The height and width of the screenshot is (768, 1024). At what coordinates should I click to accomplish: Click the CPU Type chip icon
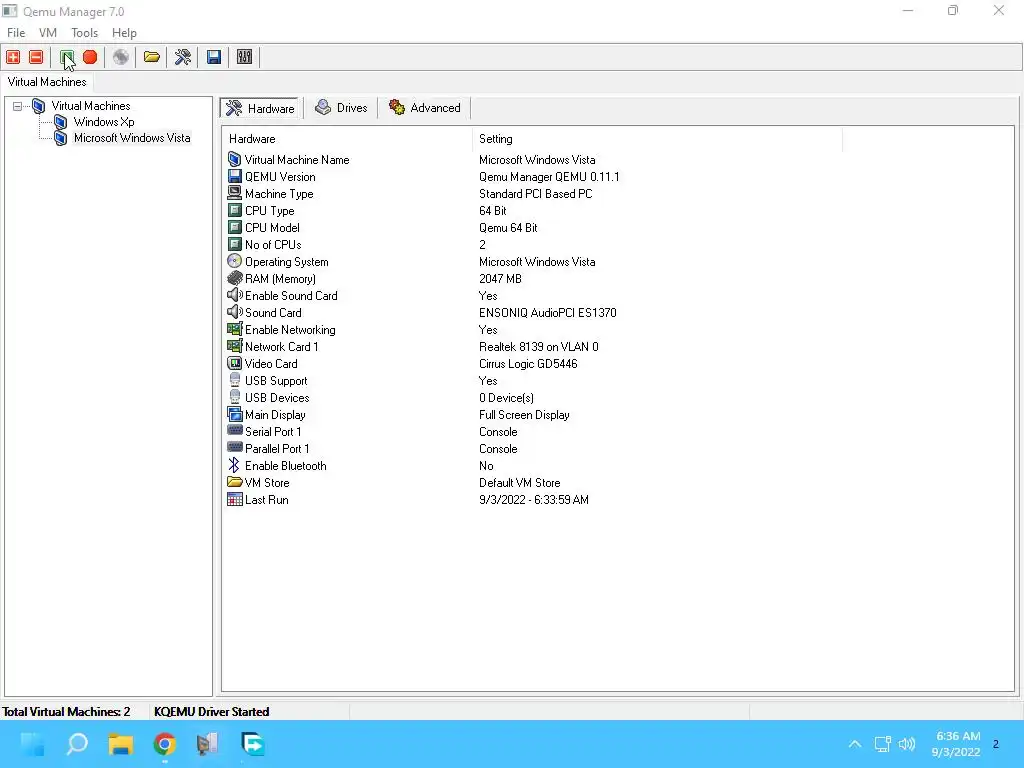(234, 210)
